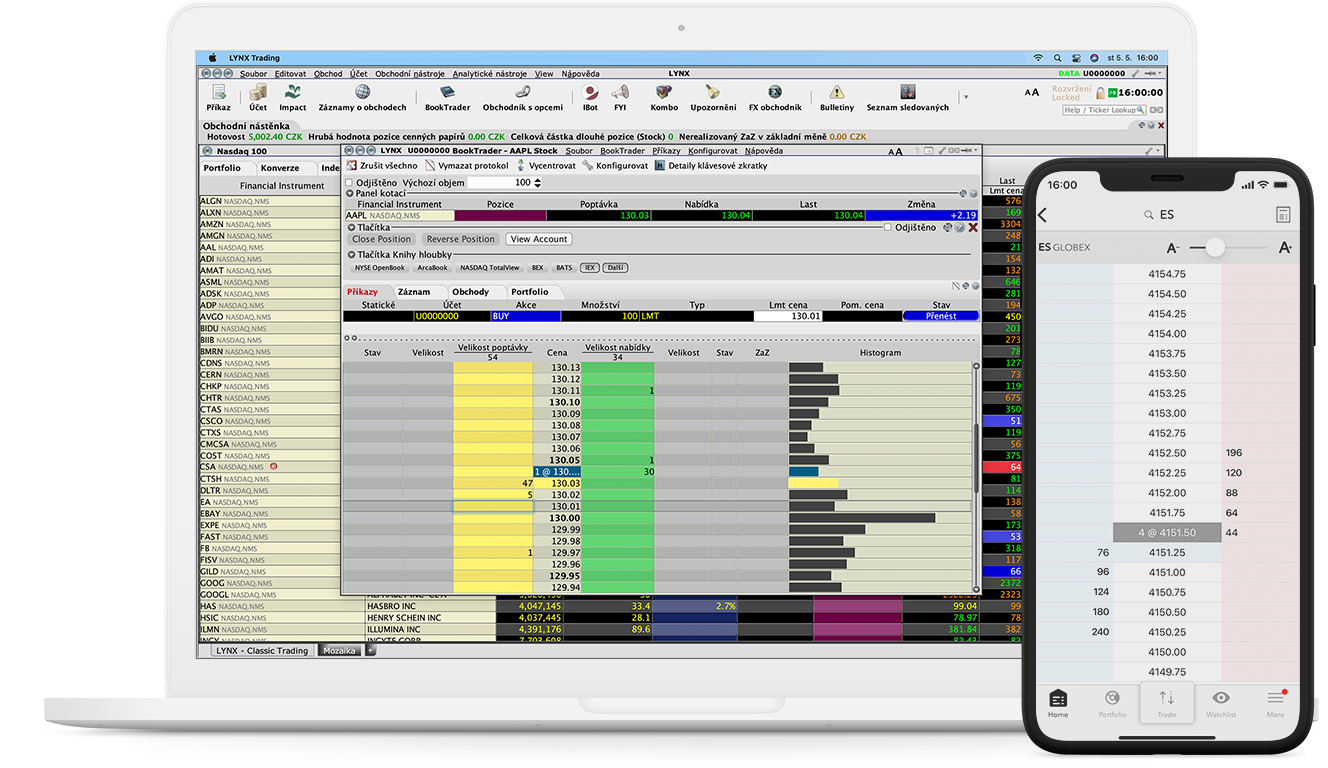Click Vycentrovat recenter icon
1328x768 pixels.
coord(546,165)
